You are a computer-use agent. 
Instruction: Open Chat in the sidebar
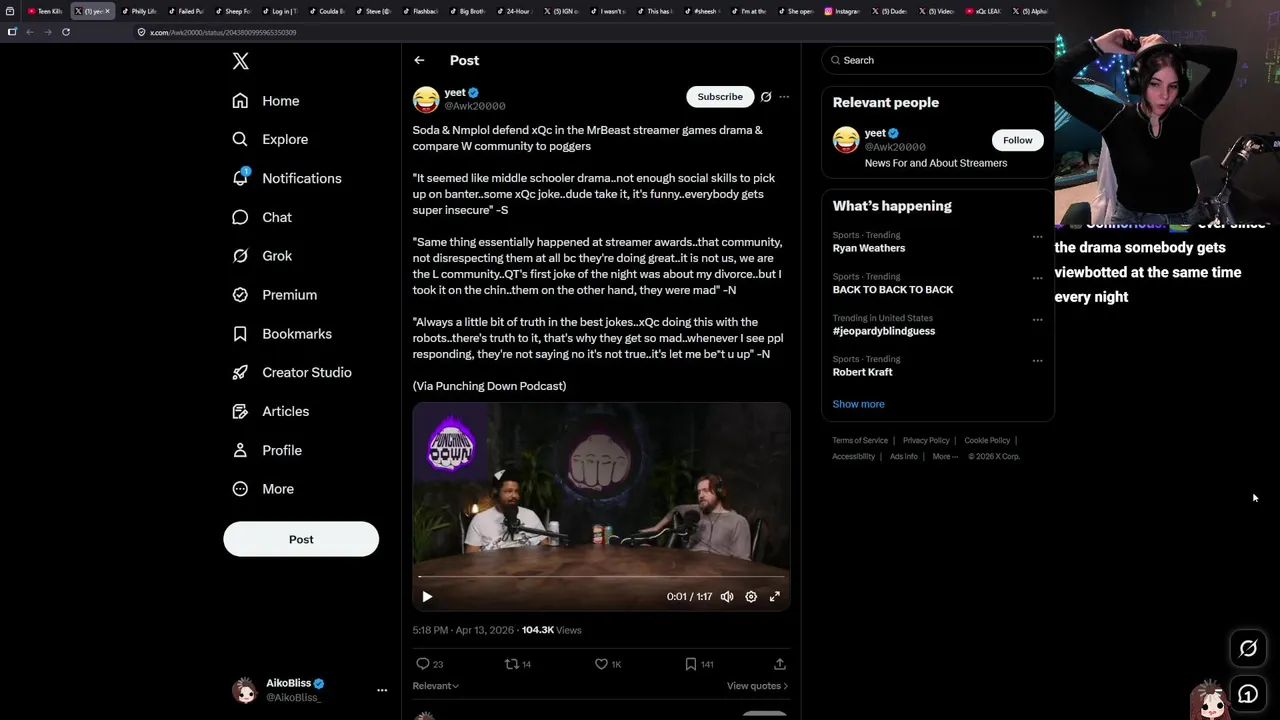click(262, 217)
